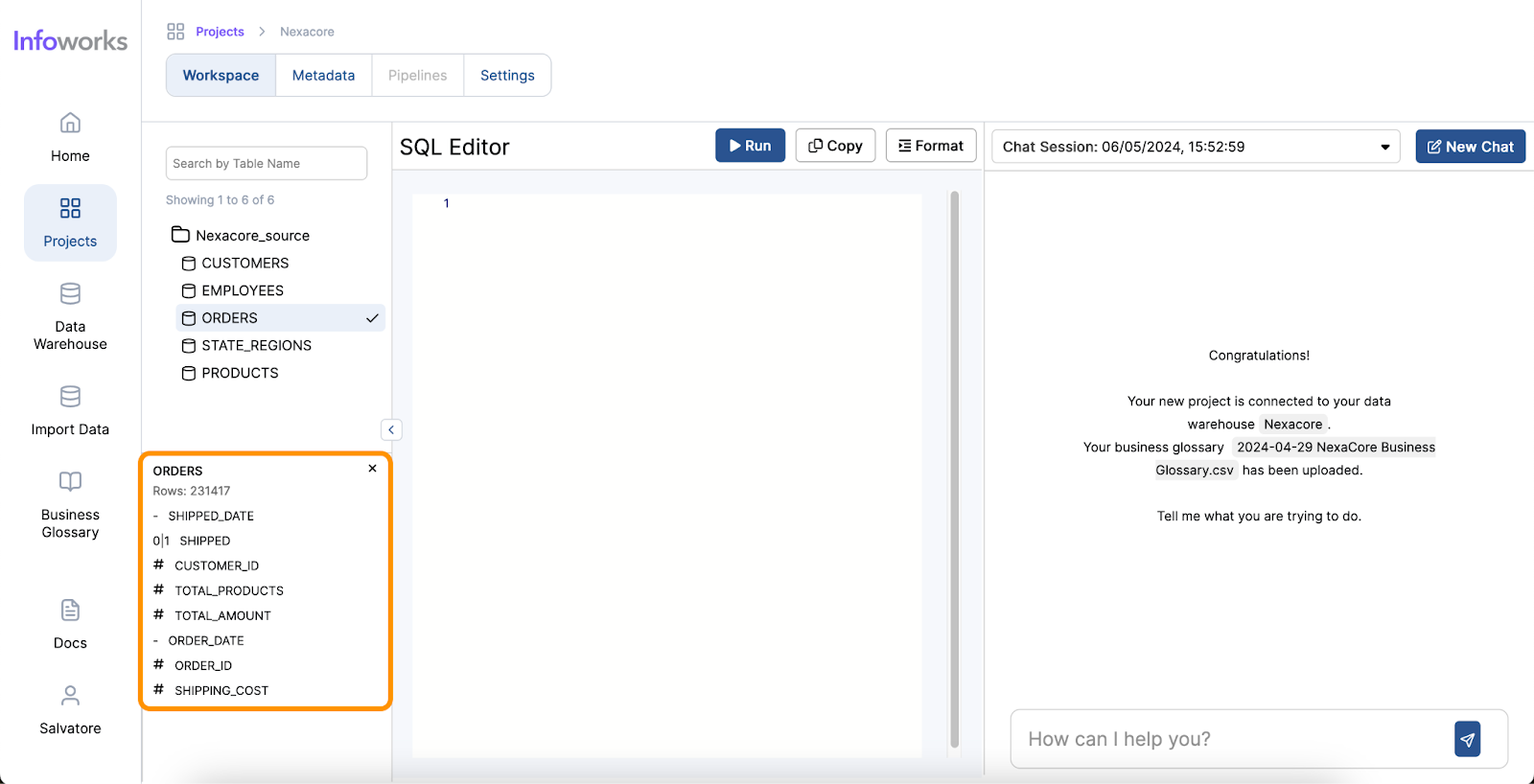Open the Chat Session dropdown
1534x784 pixels.
click(x=1196, y=147)
